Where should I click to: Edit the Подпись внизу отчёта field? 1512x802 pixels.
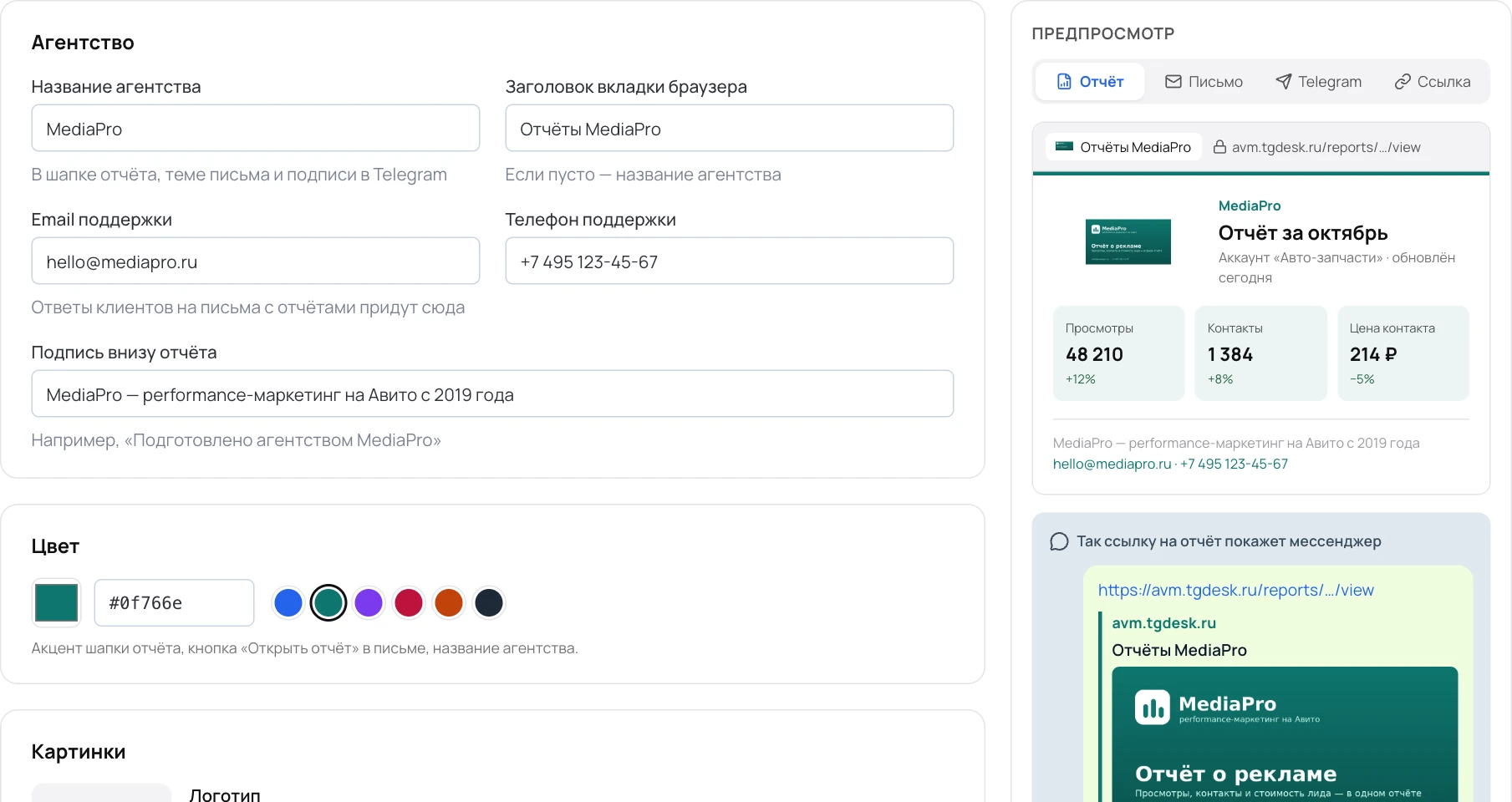[x=492, y=393]
